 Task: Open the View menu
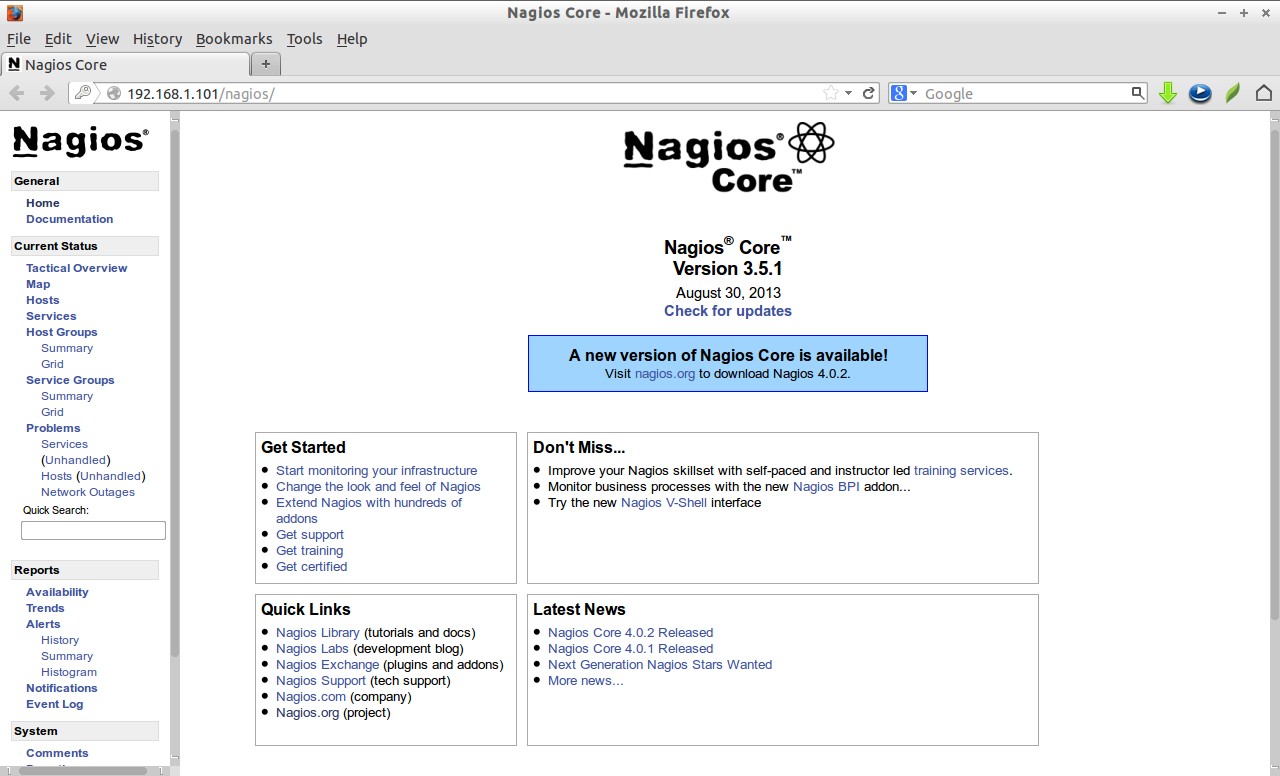[x=102, y=39]
